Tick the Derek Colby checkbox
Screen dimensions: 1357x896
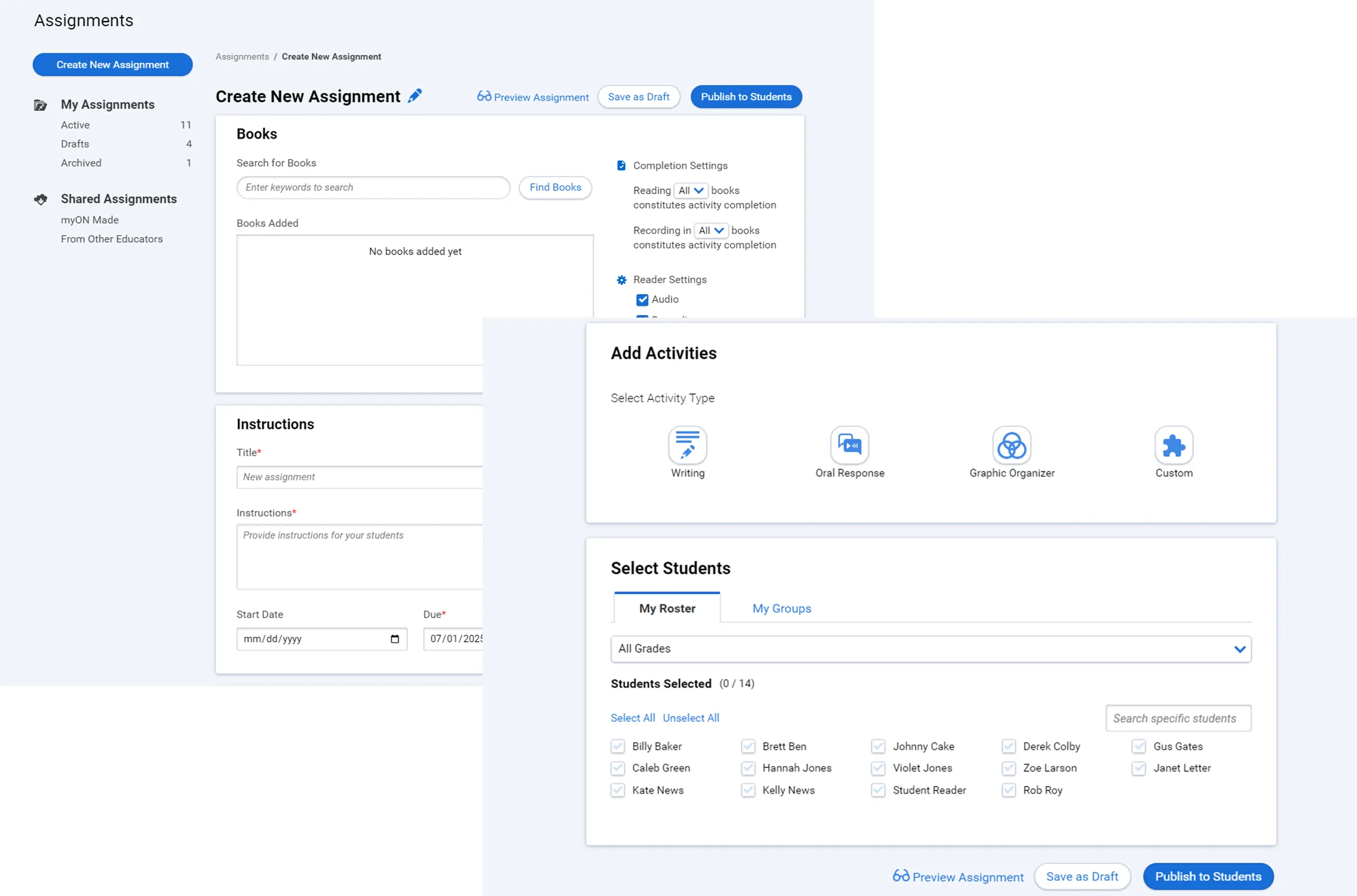(1008, 746)
